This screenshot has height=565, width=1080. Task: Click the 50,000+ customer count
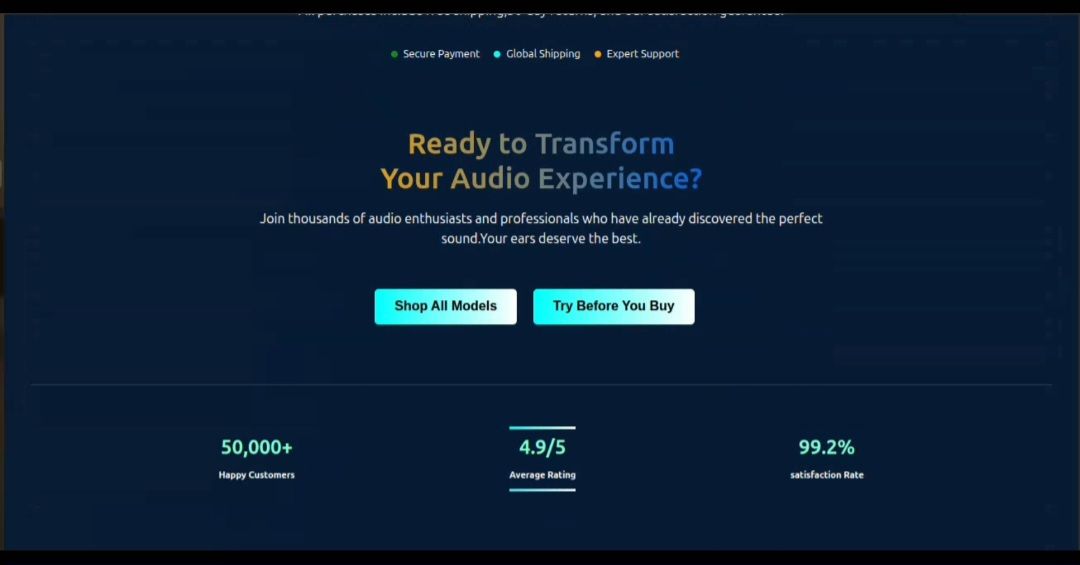pyautogui.click(x=257, y=447)
